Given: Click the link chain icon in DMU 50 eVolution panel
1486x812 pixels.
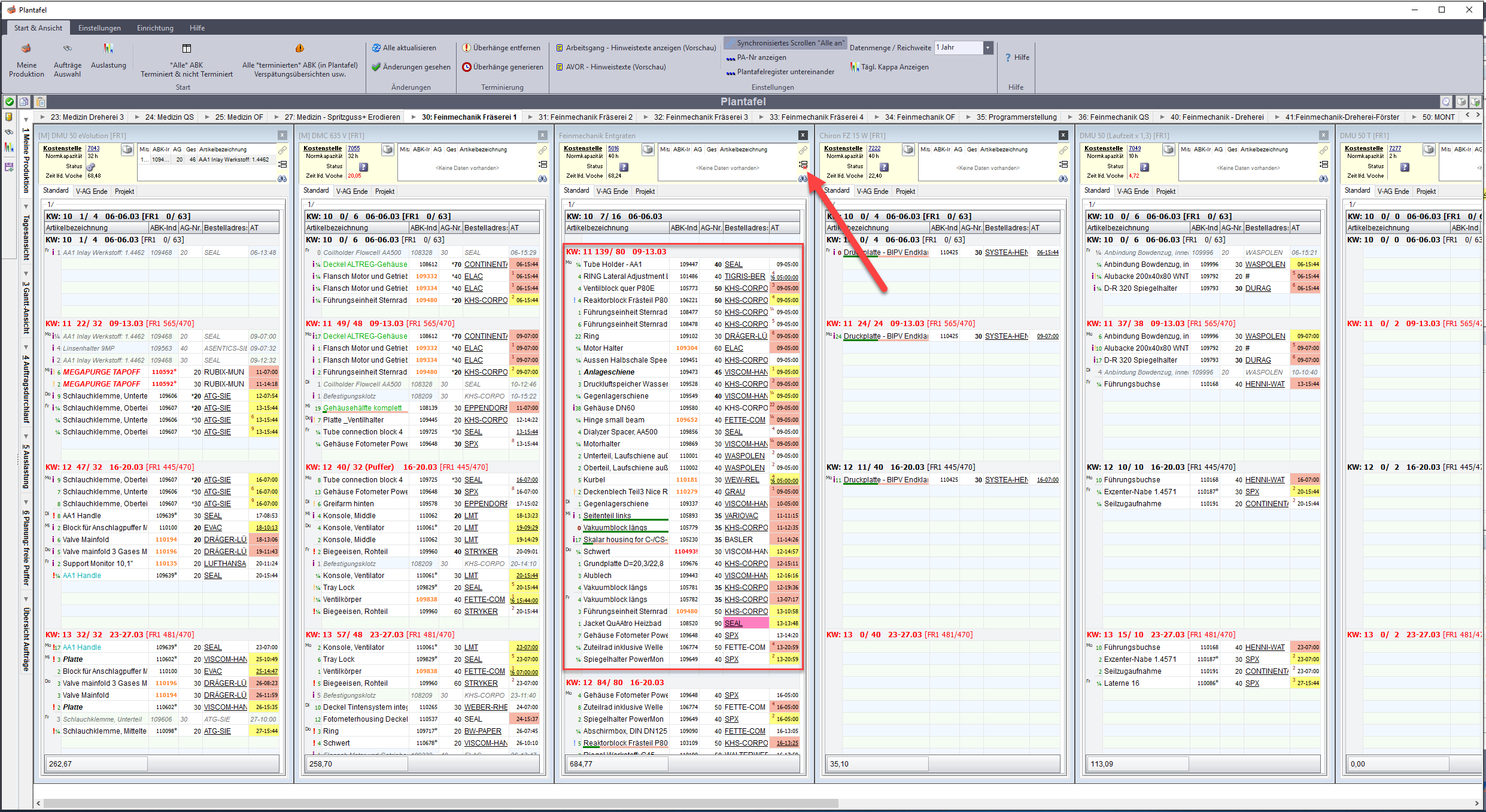Looking at the screenshot, I should coord(282,150).
